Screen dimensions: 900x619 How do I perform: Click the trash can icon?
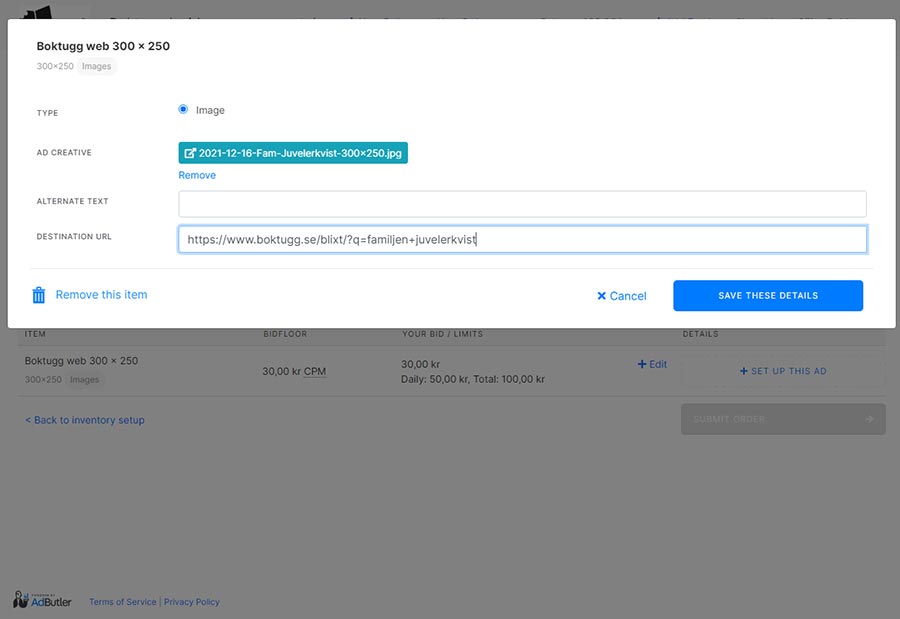(x=38, y=295)
